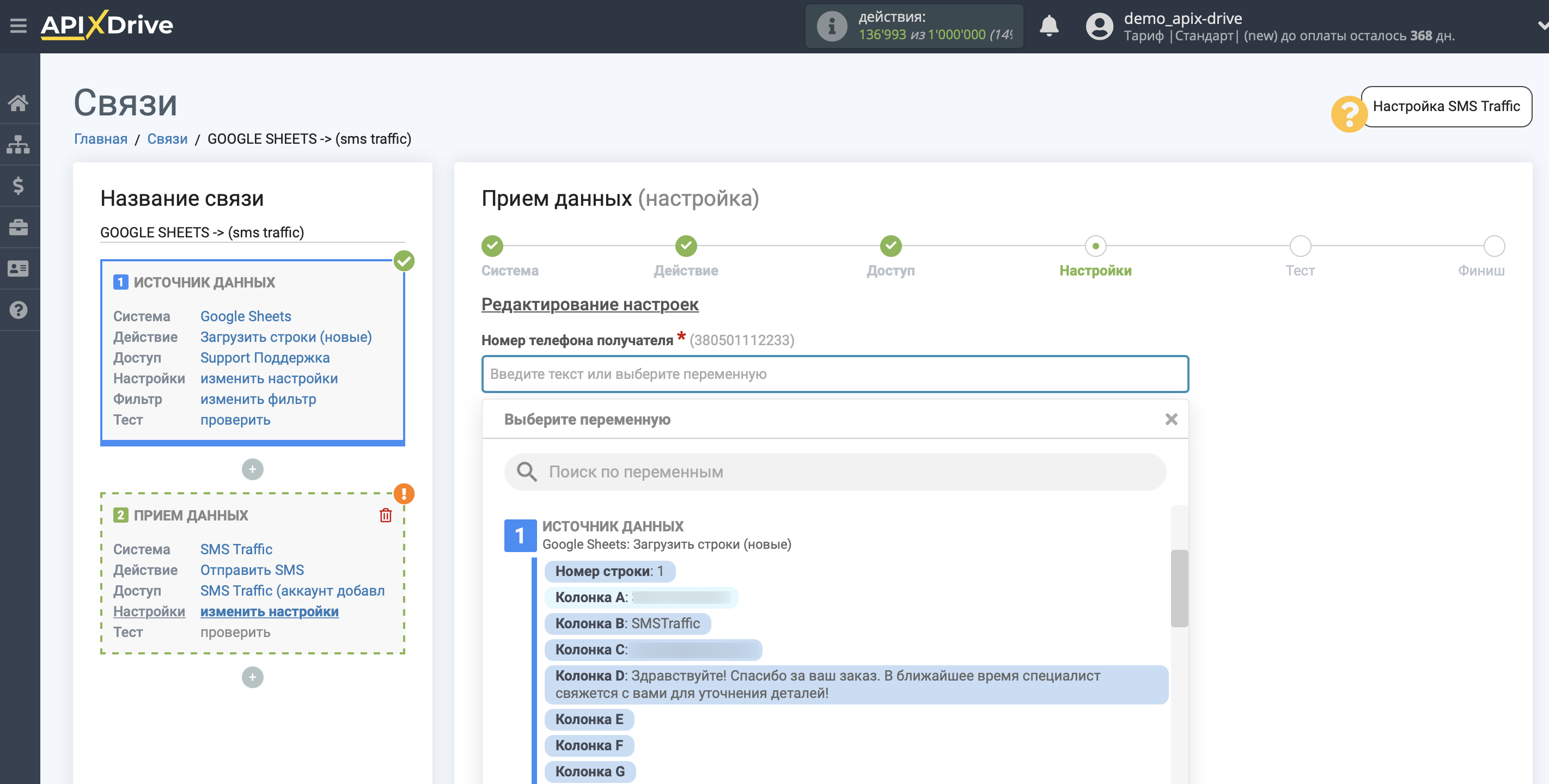Open the billing dollar sidebar icon
The image size is (1549, 784).
click(18, 185)
